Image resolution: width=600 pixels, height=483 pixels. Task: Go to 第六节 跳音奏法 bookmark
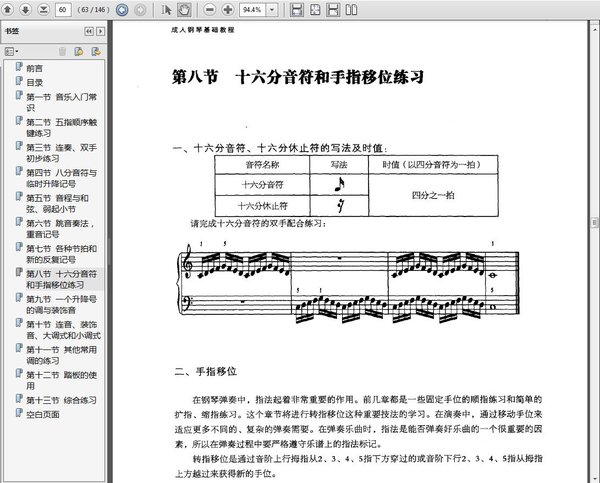point(60,228)
